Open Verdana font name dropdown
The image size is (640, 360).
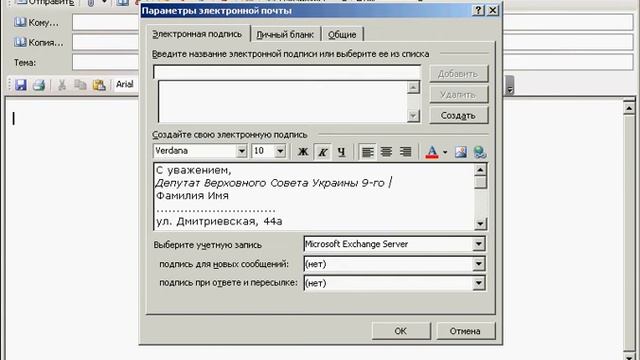(x=241, y=151)
